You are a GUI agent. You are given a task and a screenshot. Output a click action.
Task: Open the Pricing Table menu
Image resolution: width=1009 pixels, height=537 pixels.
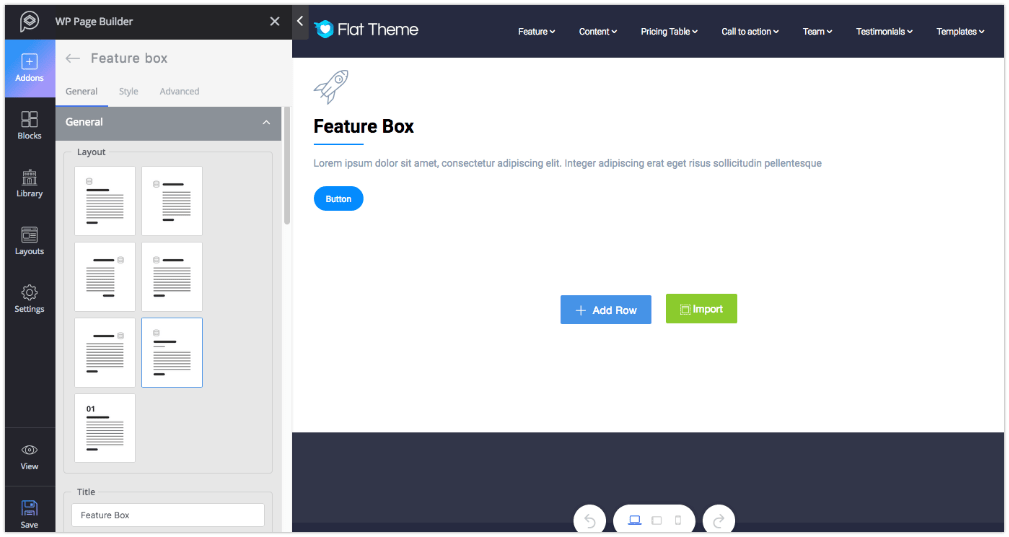tap(669, 32)
